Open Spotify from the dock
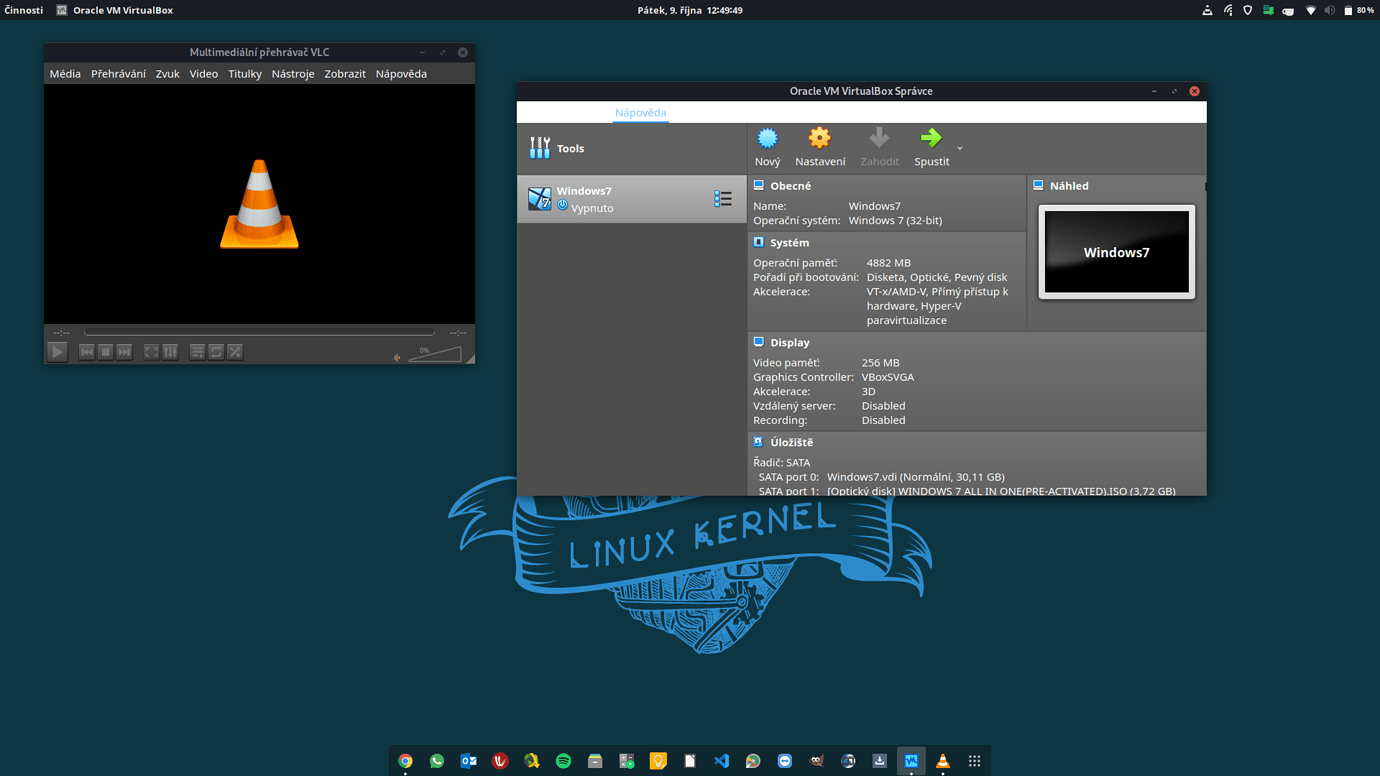The width and height of the screenshot is (1380, 776). tap(563, 760)
